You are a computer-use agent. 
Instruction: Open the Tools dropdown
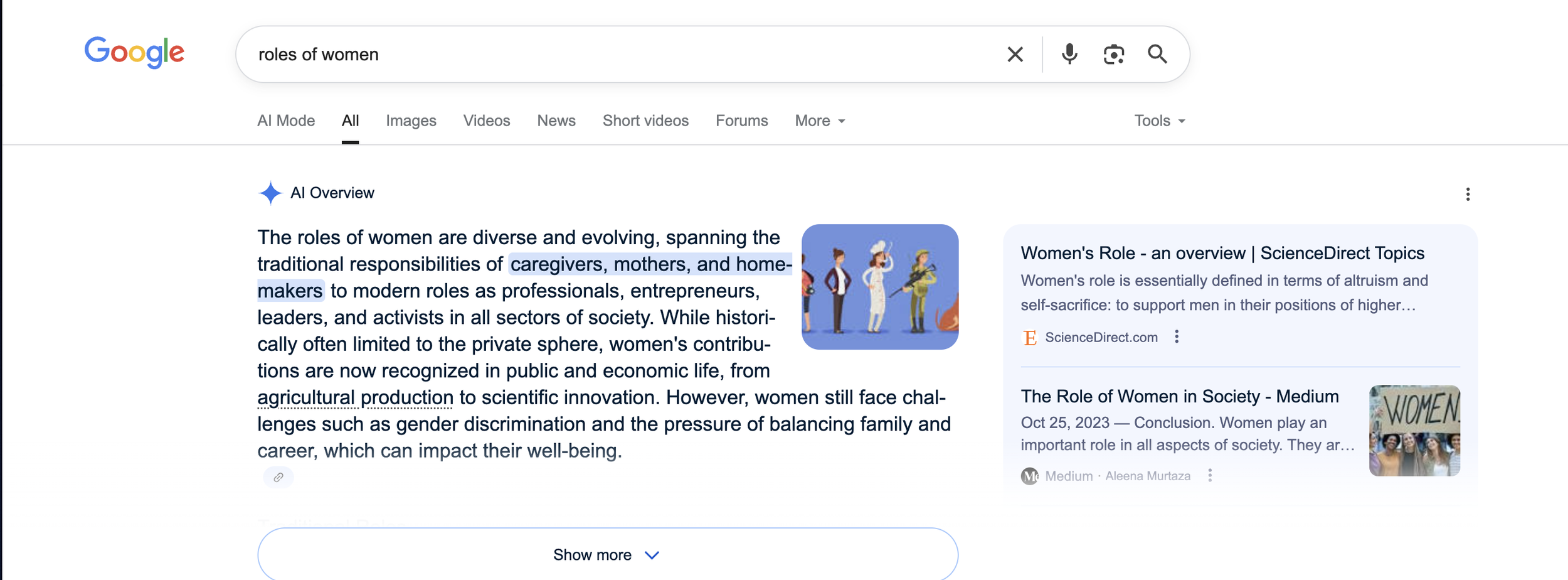pyautogui.click(x=1159, y=121)
